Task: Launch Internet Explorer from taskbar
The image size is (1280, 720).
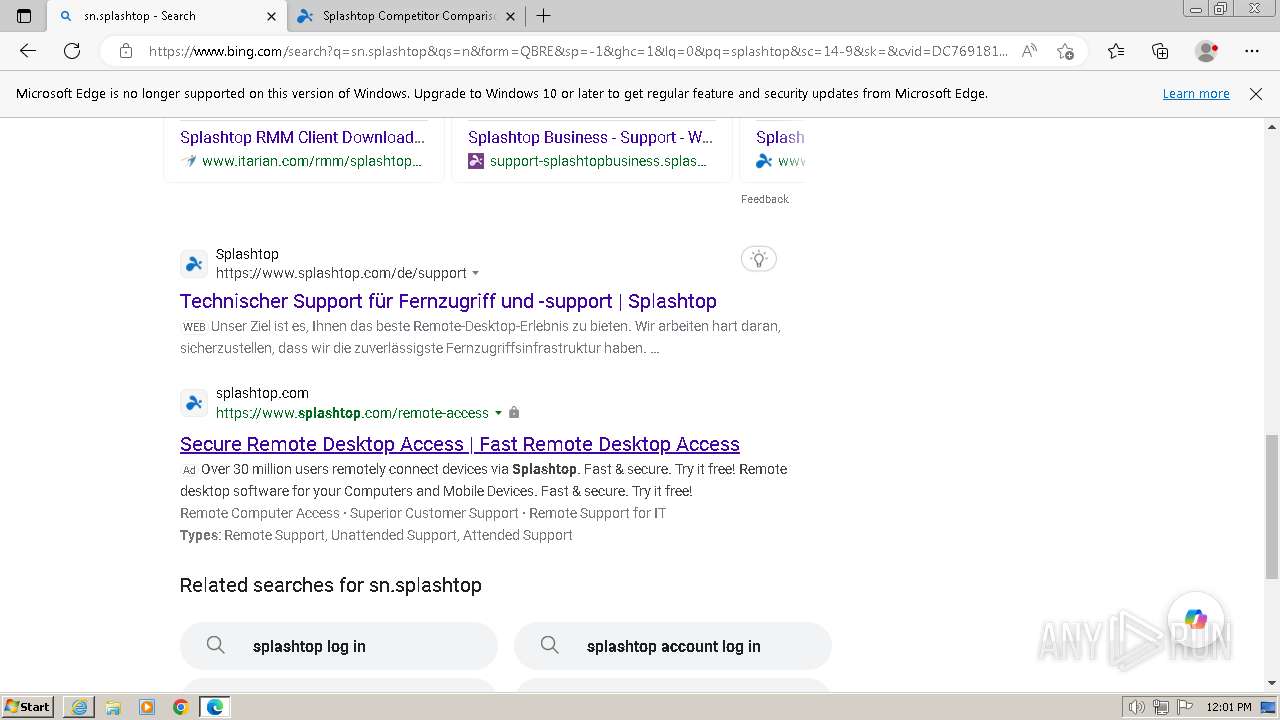Action: pos(79,707)
